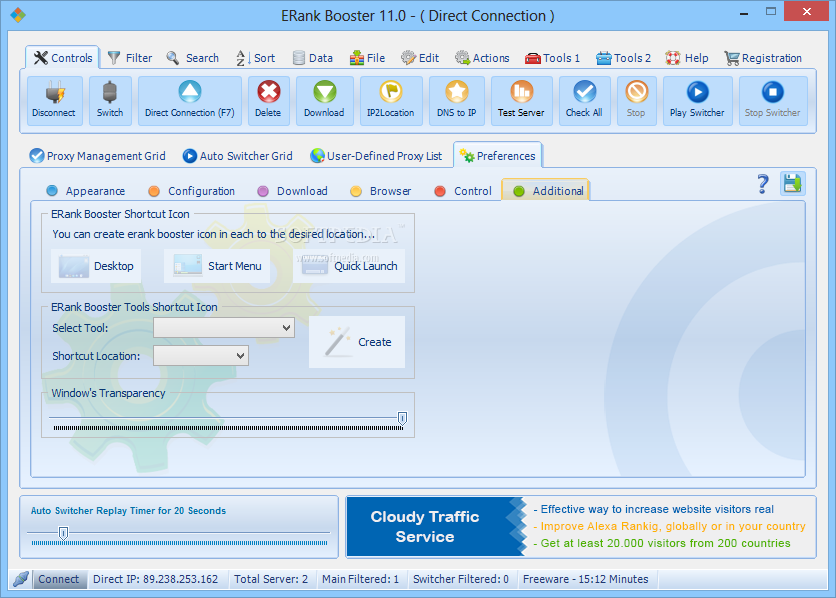Open the Tools 1 tab
The height and width of the screenshot is (598, 836).
point(552,58)
